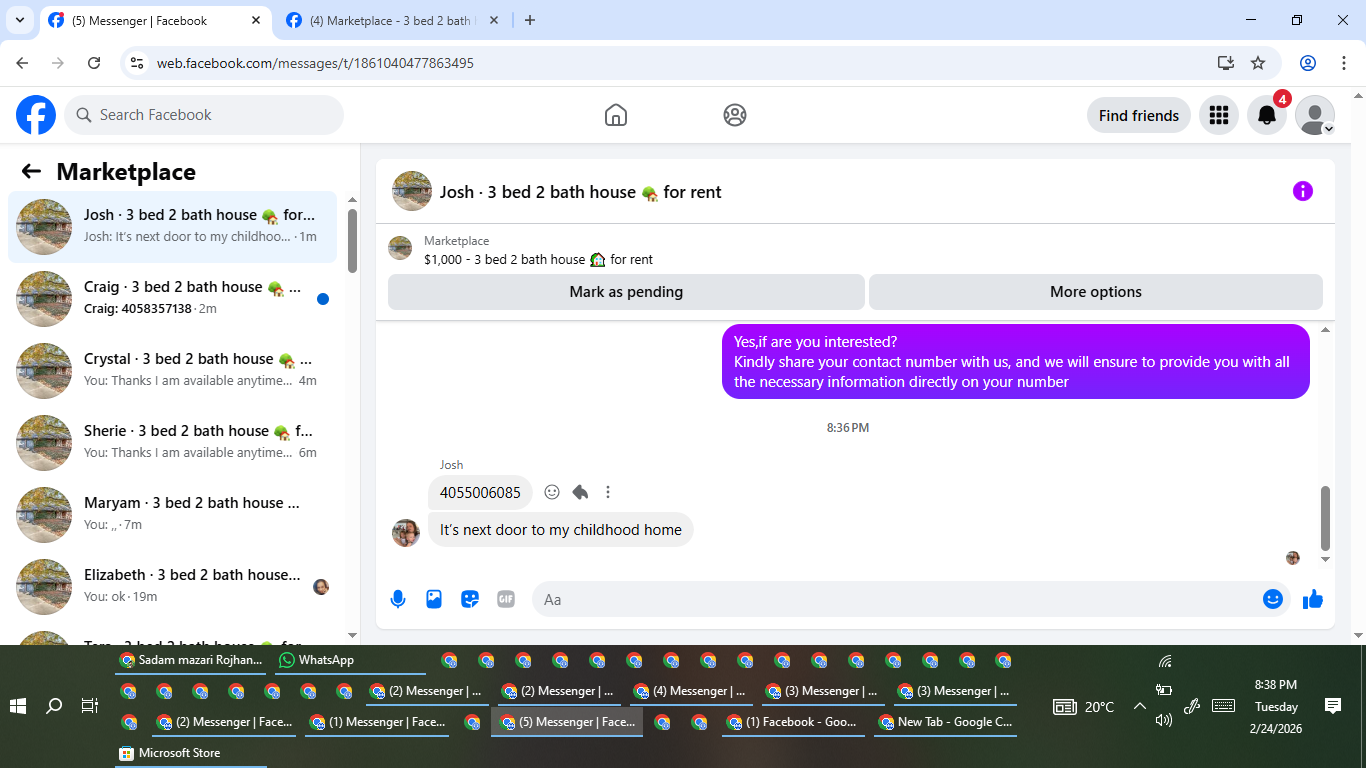Switch to the Marketplace browser tab

coord(390,20)
